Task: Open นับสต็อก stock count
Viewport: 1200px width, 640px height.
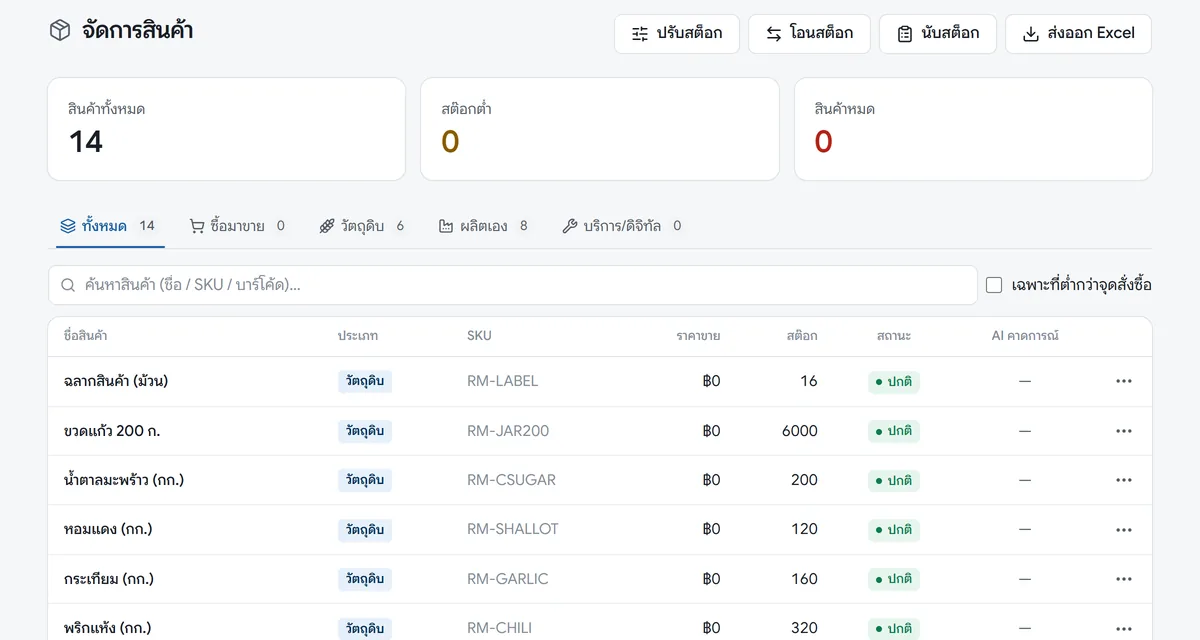Action: [x=938, y=34]
